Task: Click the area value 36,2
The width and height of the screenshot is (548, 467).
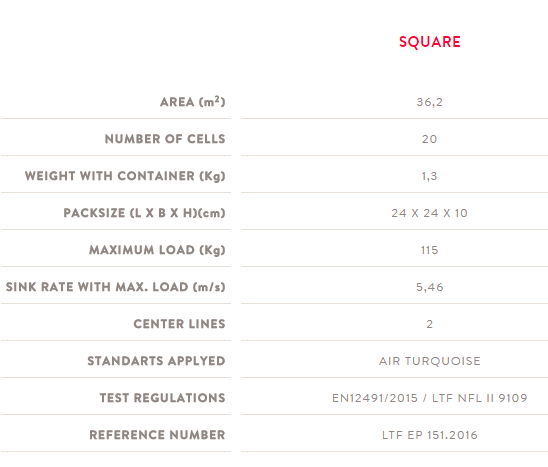Action: (430, 102)
